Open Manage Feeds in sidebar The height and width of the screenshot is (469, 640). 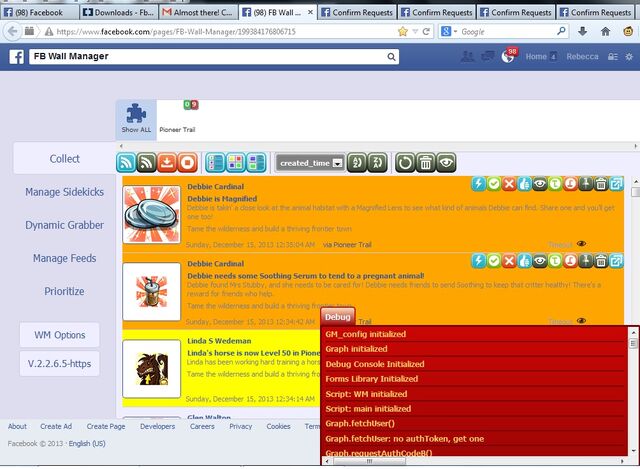64,258
